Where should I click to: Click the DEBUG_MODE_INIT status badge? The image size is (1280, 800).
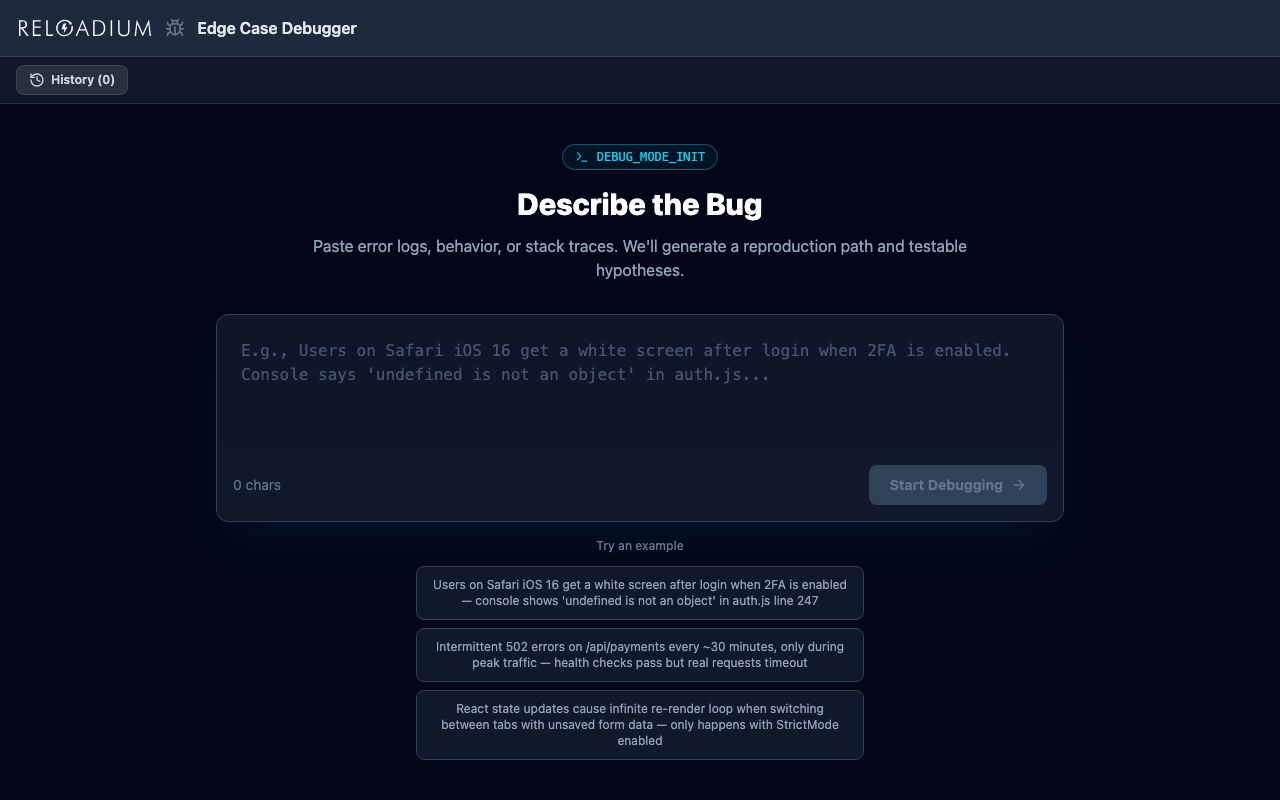click(640, 157)
